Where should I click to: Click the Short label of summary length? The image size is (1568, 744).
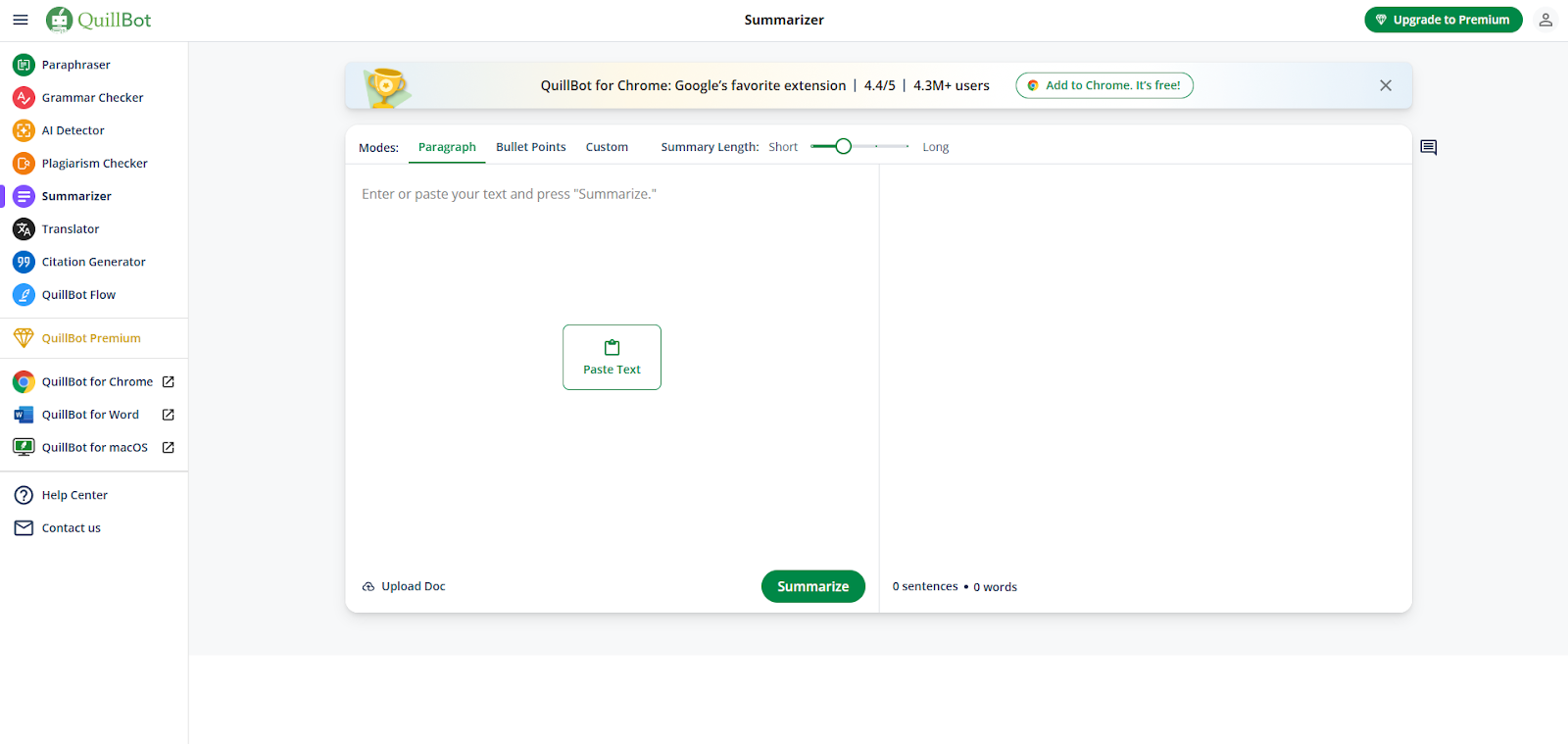click(x=783, y=147)
